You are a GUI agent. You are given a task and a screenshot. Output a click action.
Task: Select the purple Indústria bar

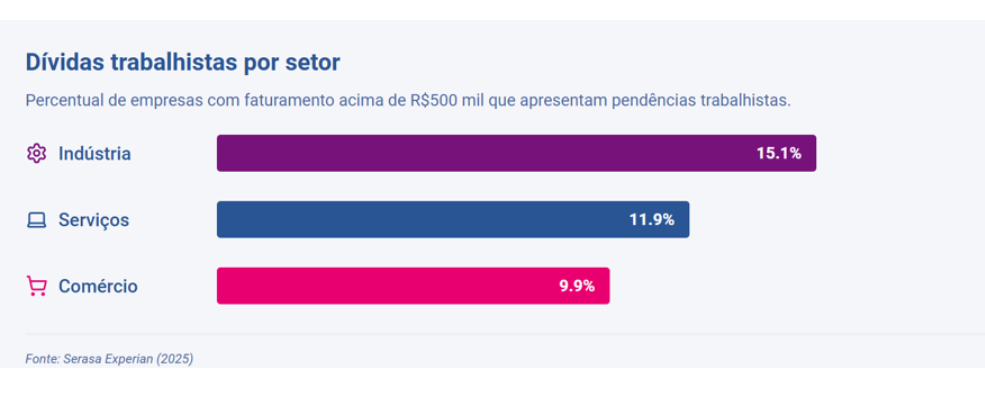coord(480,153)
